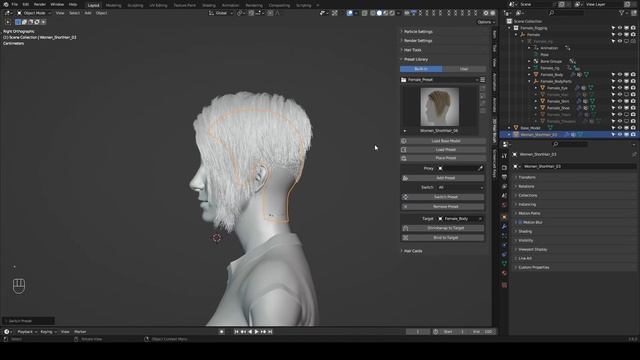The height and width of the screenshot is (360, 640).
Task: Expand the Viewport Display properties panel
Action: 533,249
